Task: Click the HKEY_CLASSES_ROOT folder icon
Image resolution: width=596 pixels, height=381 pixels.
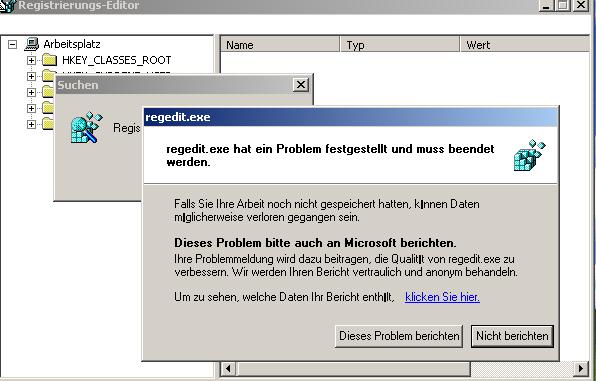Action: pos(49,60)
